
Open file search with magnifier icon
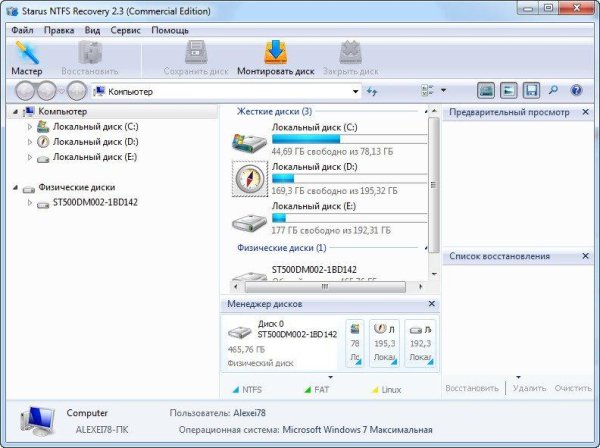pos(553,91)
